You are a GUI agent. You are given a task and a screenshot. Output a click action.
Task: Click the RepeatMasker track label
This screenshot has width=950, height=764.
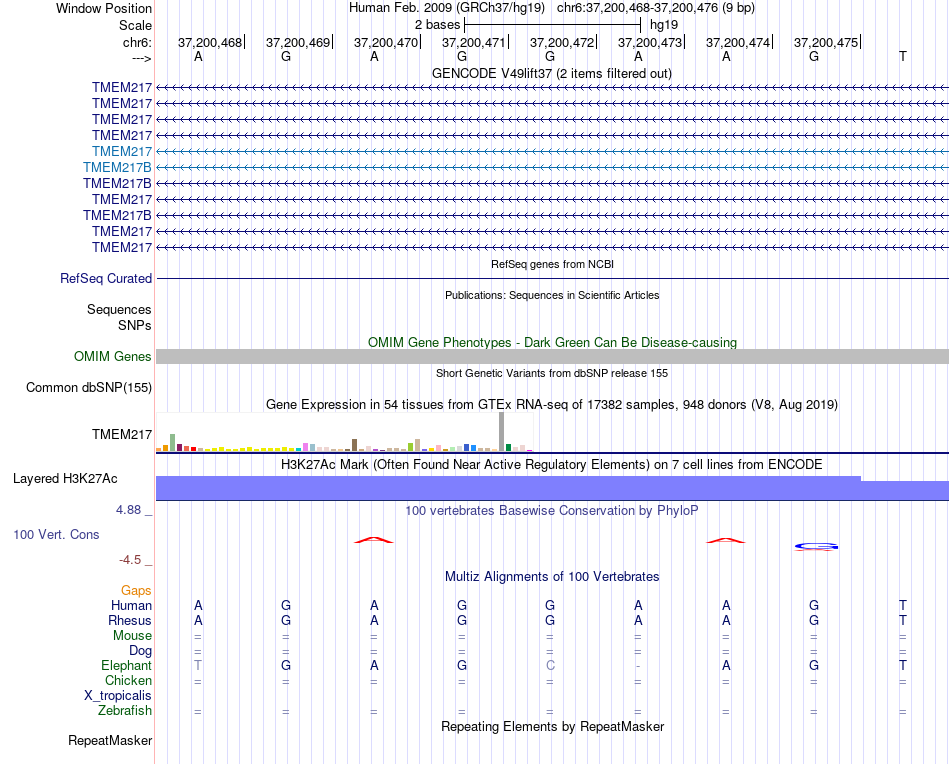coord(110,740)
